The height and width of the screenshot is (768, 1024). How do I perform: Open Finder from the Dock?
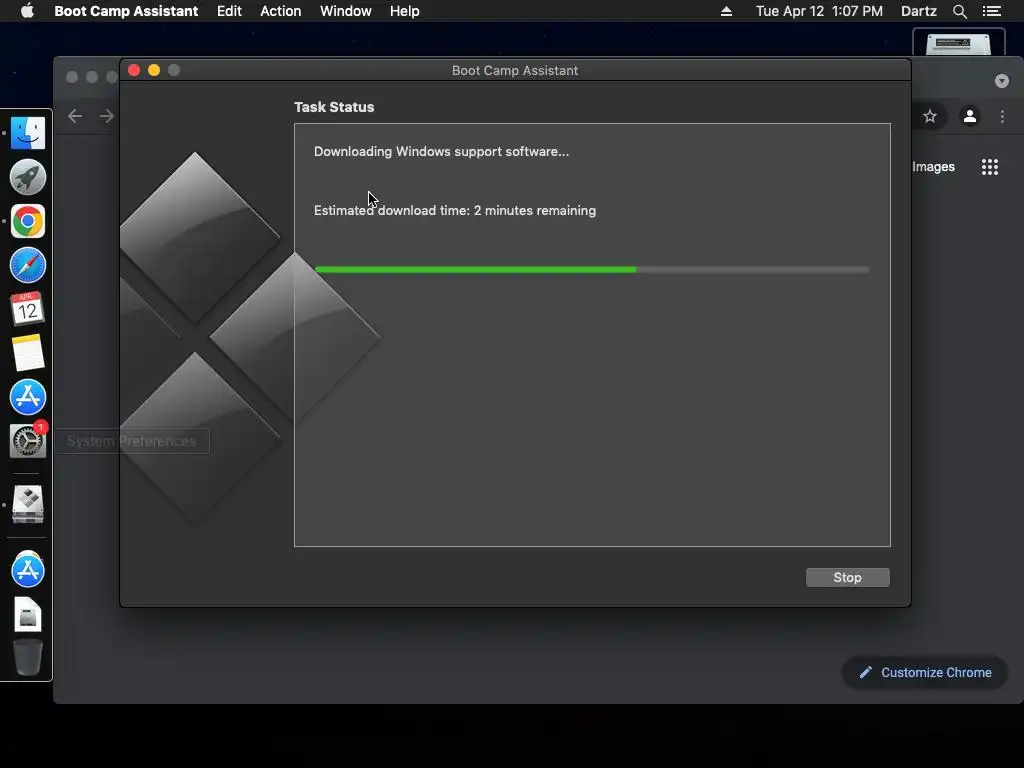tap(27, 133)
